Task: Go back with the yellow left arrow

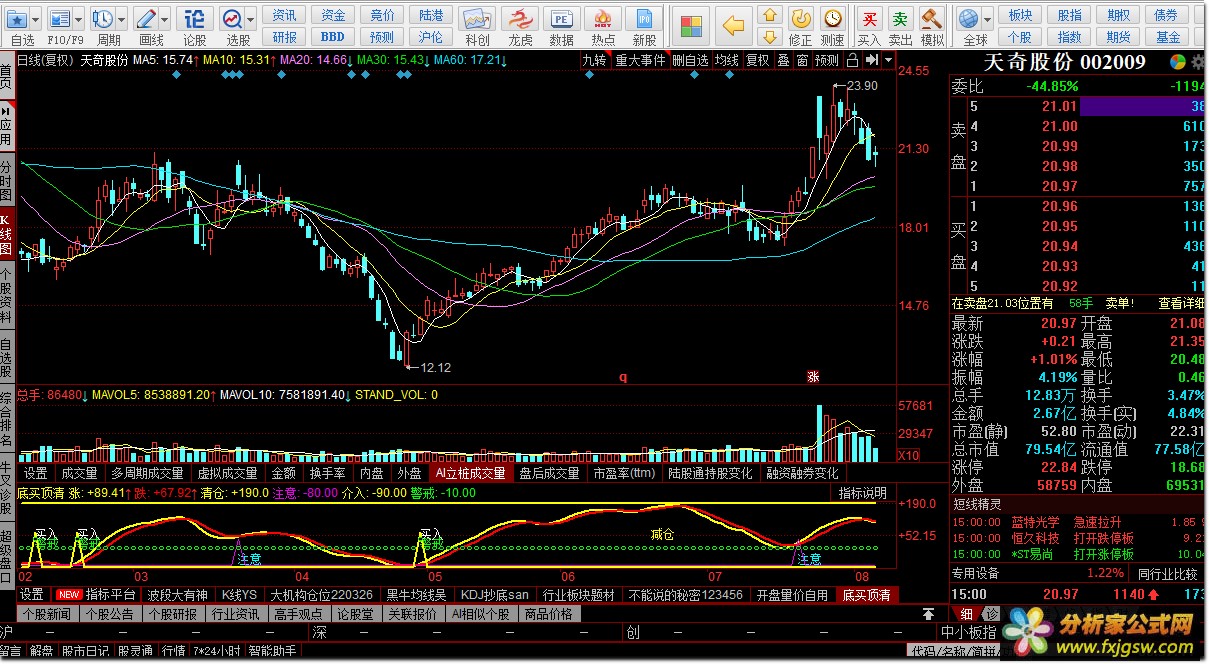Action: pyautogui.click(x=735, y=25)
